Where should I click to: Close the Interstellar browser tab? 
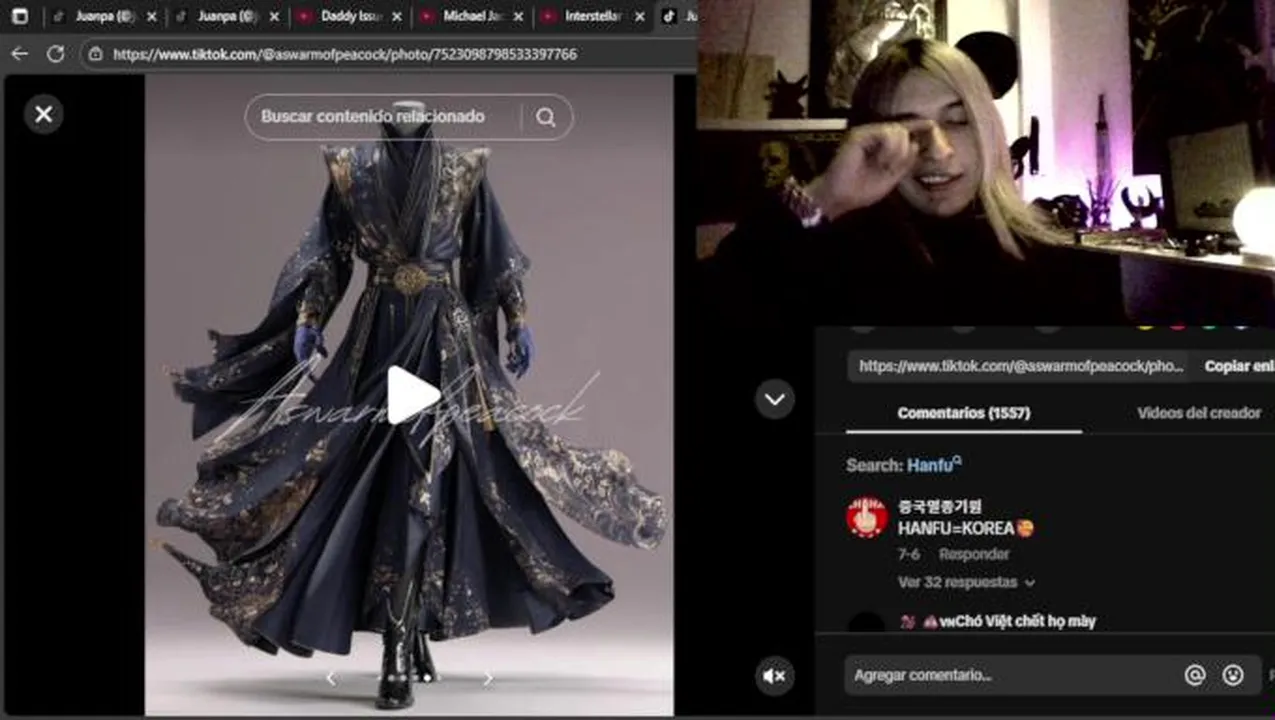pyautogui.click(x=640, y=17)
